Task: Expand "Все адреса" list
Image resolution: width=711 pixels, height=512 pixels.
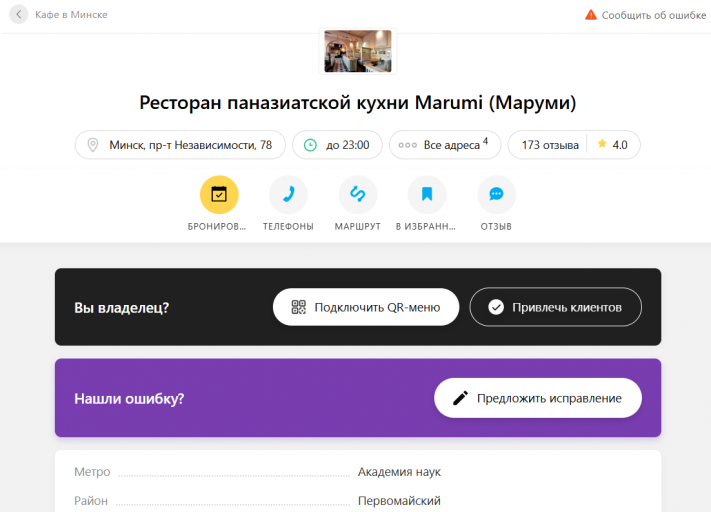Action: click(445, 145)
